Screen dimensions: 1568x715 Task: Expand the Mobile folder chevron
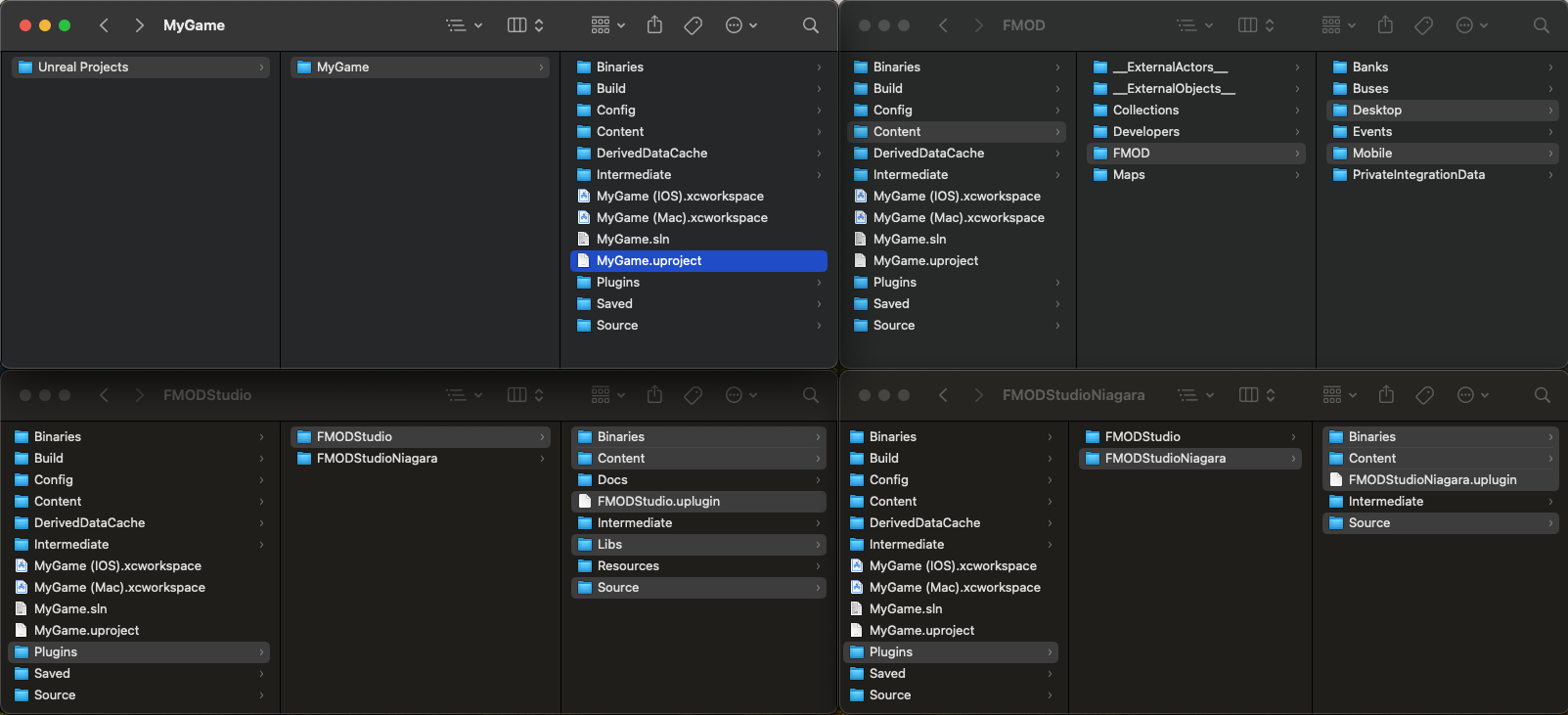click(x=1550, y=154)
